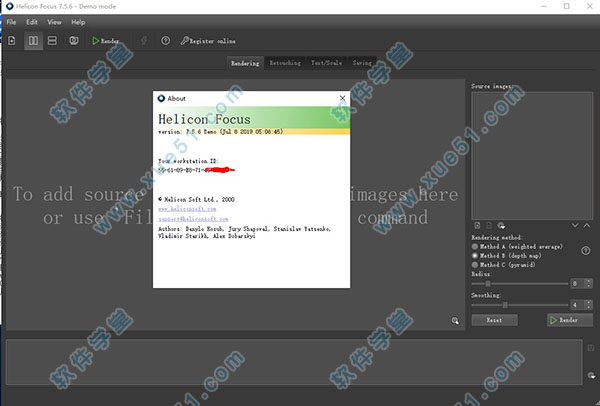600x406 pixels.
Task: Click the Radius value field
Action: point(577,284)
